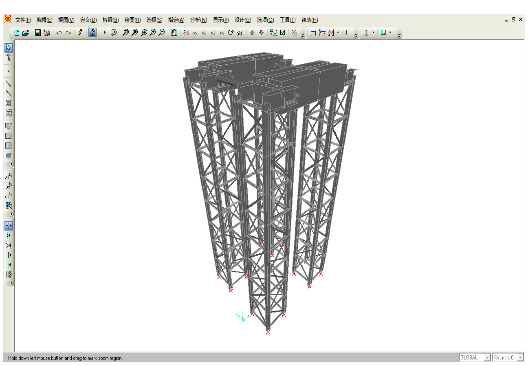Open an existing file with folder icon

26,33
